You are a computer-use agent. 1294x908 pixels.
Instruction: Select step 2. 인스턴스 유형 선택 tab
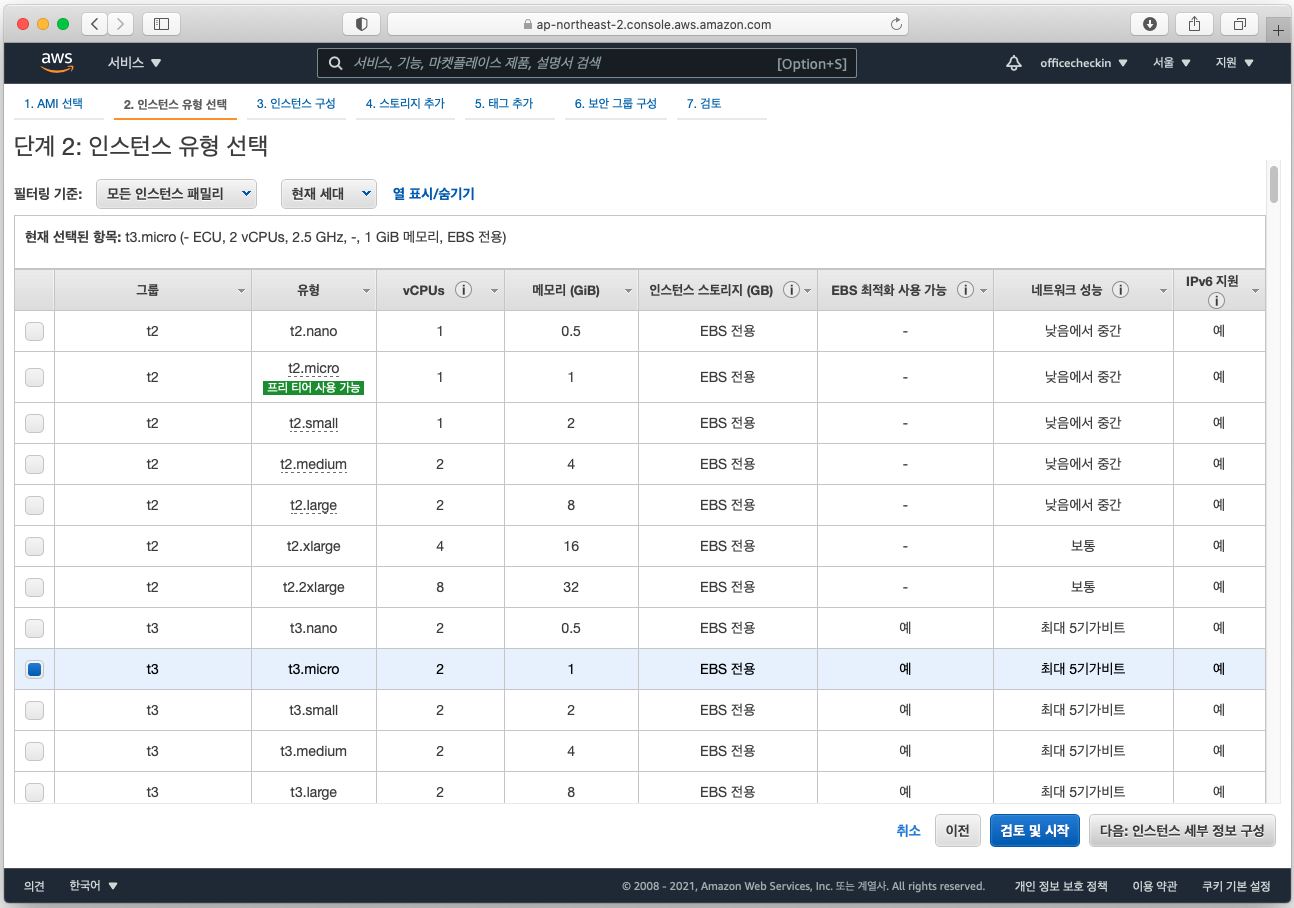175,104
